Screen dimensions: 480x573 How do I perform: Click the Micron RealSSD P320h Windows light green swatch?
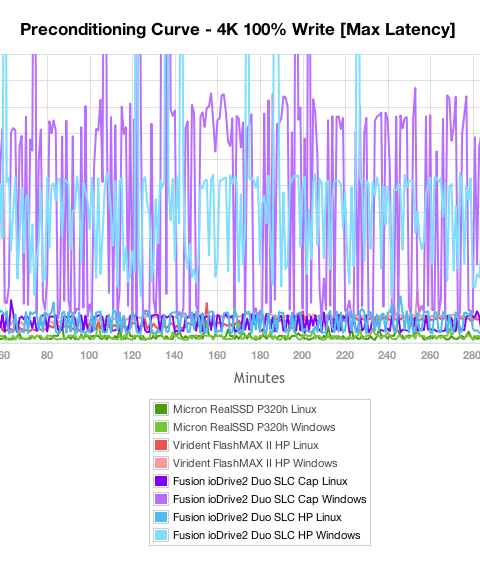(161, 427)
